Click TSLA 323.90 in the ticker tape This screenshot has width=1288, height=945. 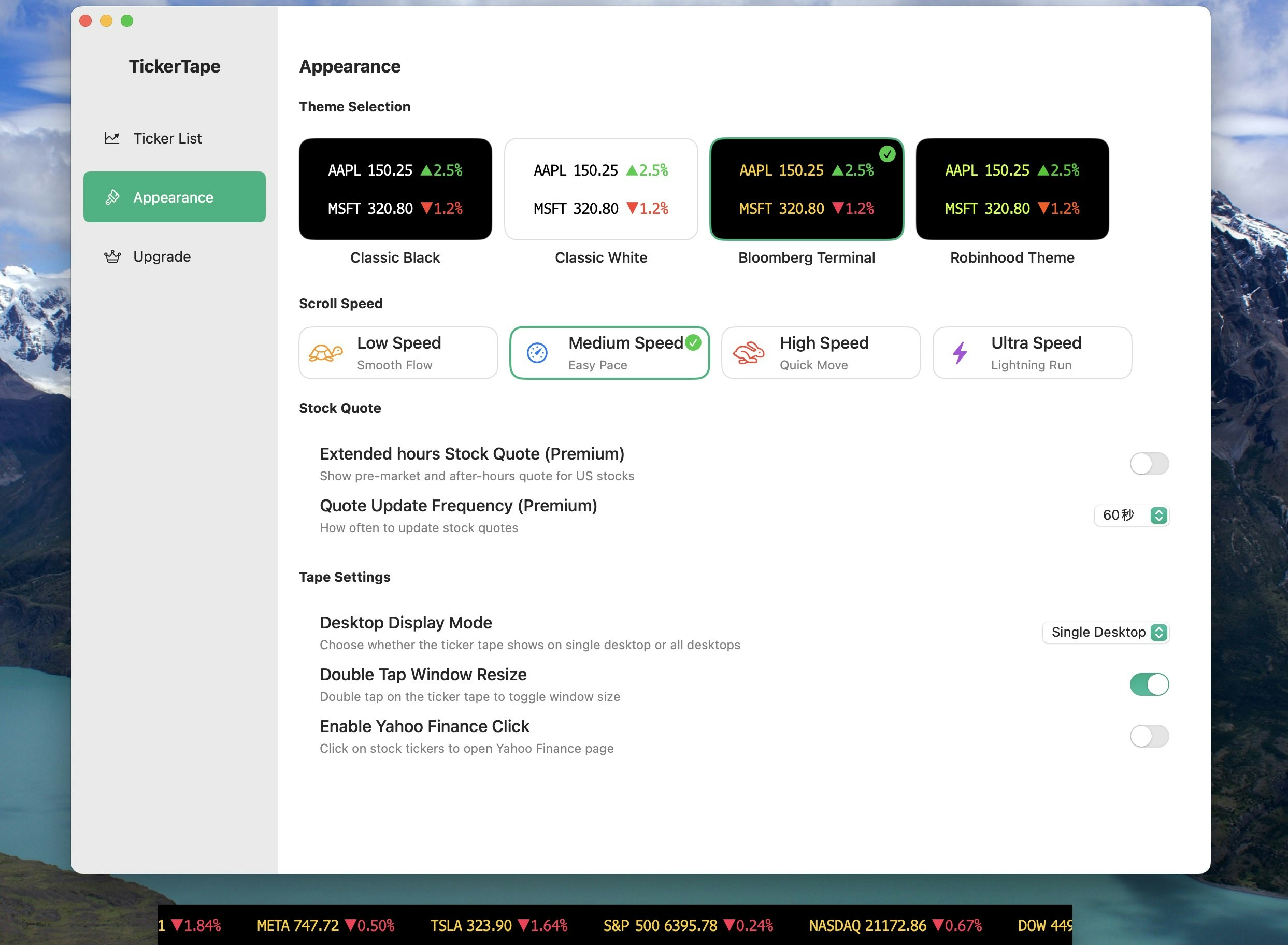coord(471,925)
